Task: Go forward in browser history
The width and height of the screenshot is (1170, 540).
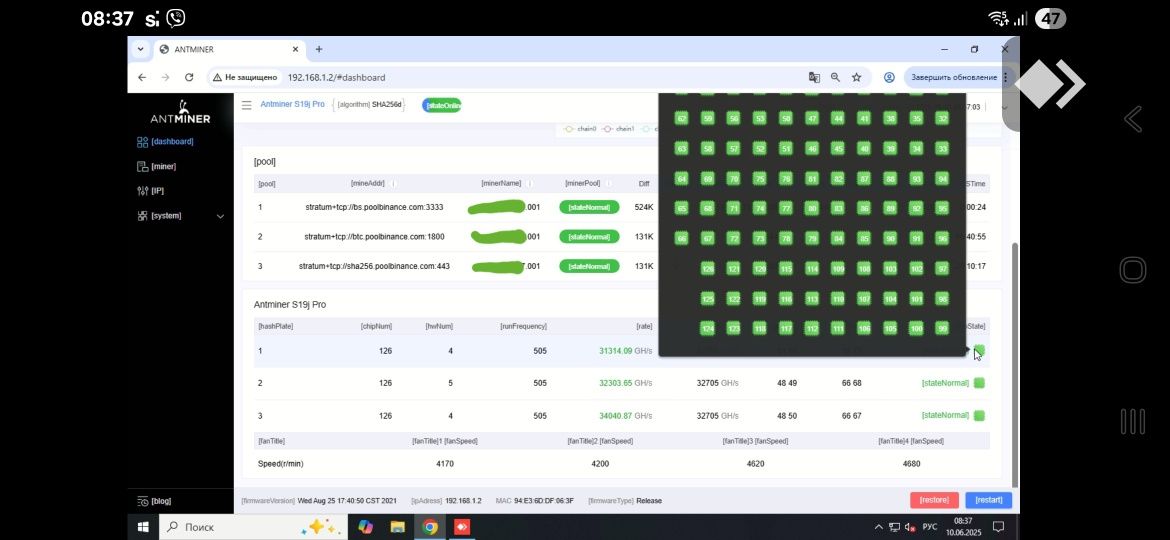Action: 166,77
